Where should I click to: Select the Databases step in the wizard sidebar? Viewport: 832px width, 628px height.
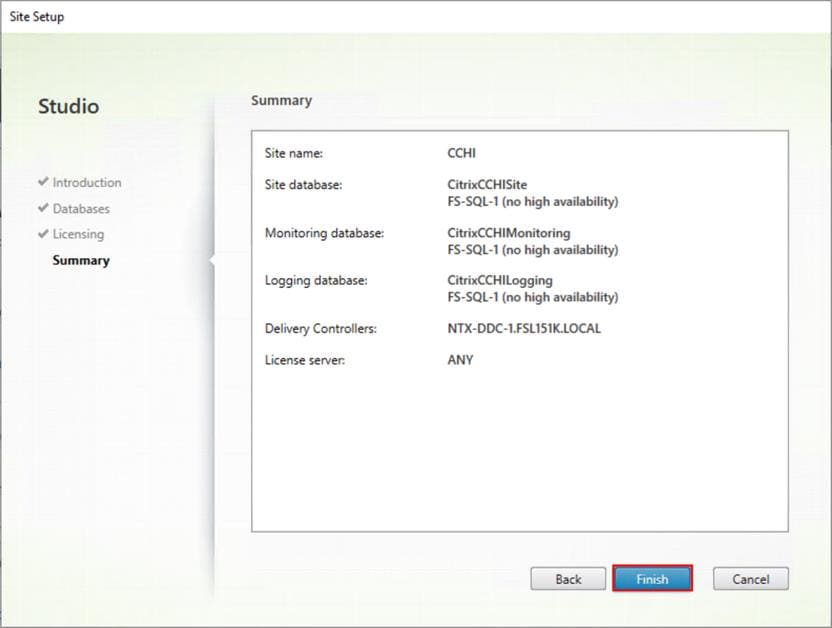82,208
